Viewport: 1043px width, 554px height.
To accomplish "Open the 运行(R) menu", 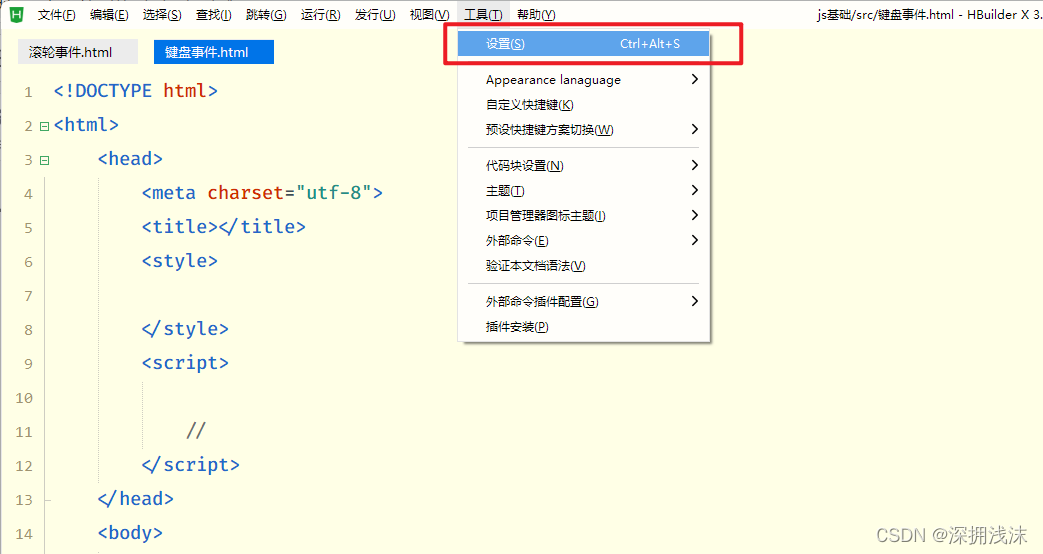I will [321, 15].
